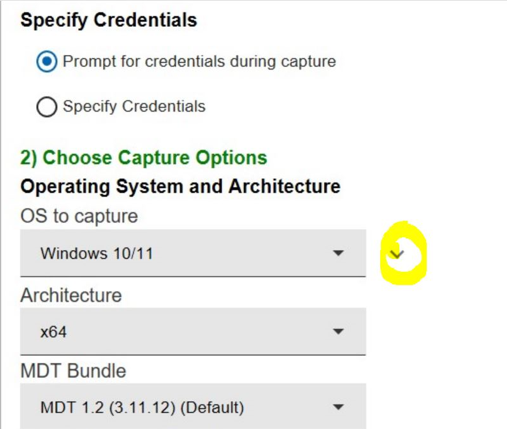Click the green '2) Choose Capture Options' heading
This screenshot has width=507, height=429.
click(144, 158)
